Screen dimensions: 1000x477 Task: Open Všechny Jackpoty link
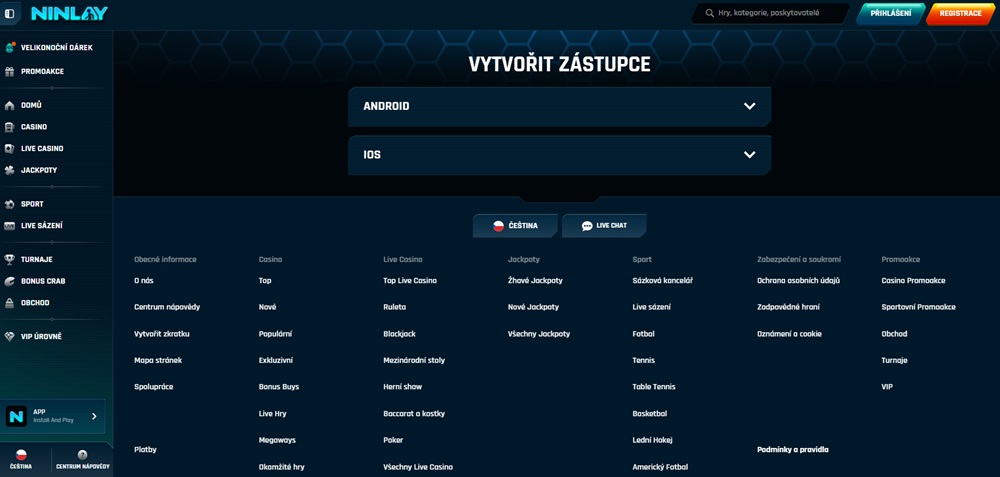(x=539, y=334)
